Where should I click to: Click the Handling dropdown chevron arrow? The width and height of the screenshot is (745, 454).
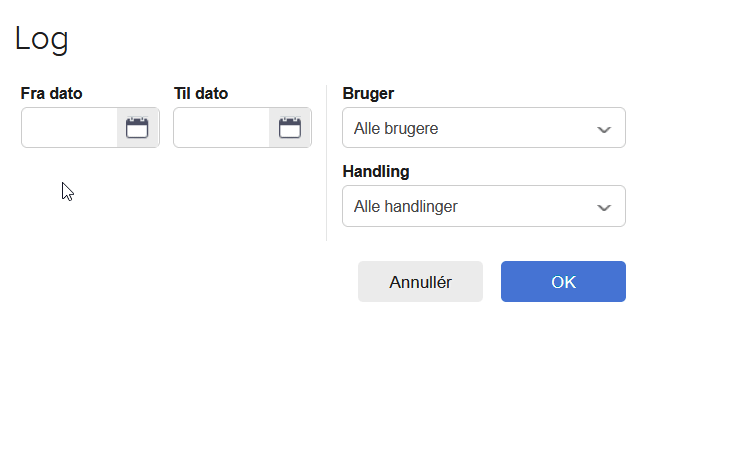point(604,208)
